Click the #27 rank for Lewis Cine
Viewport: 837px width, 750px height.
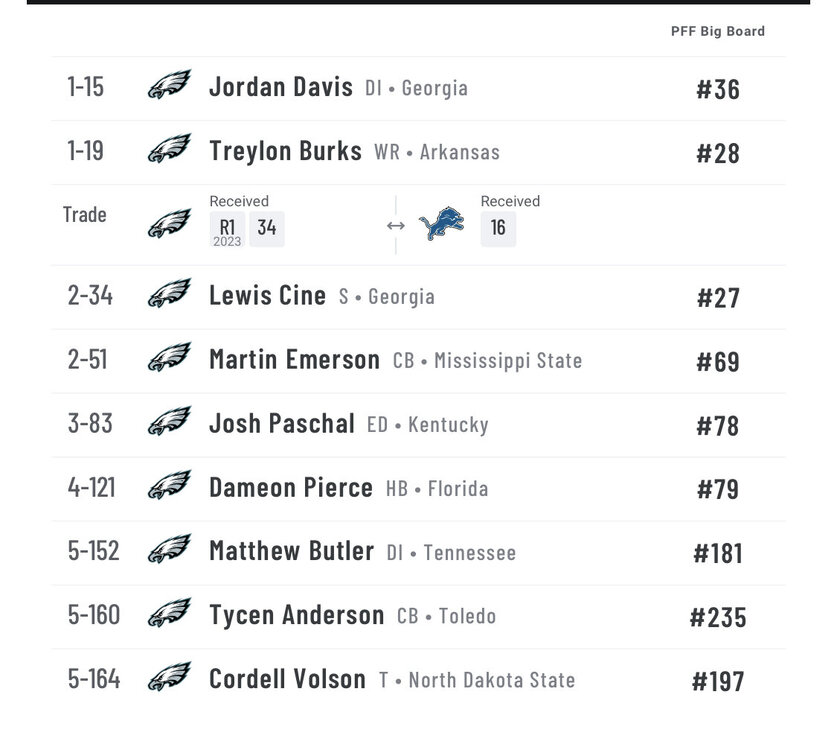[718, 297]
